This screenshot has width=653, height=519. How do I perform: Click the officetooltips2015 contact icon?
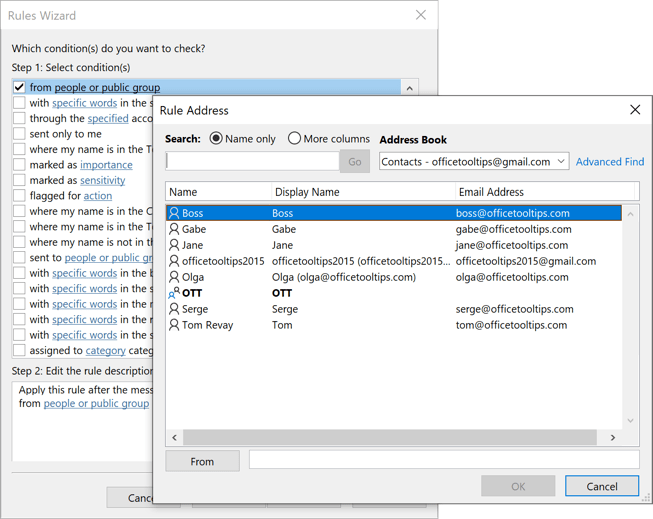pyautogui.click(x=174, y=261)
